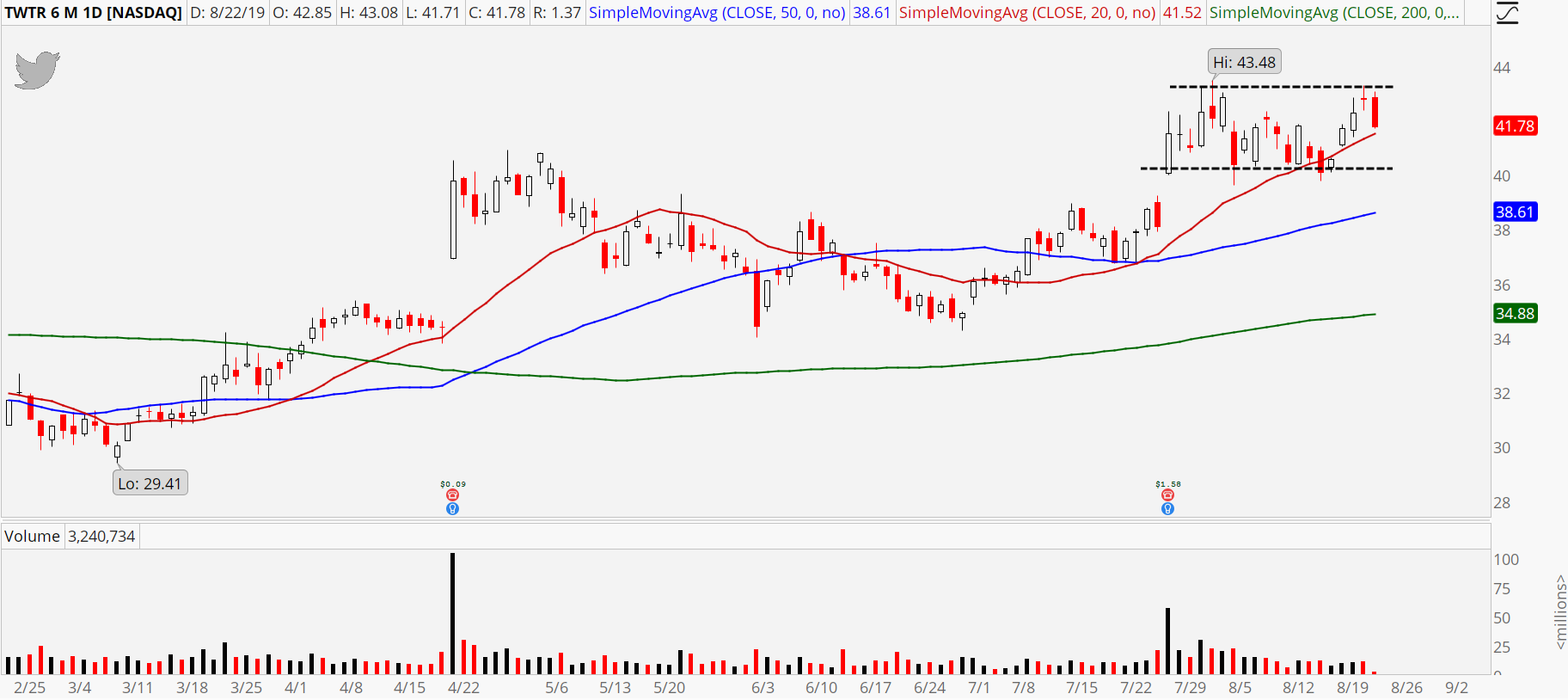Click the 32 price axis label
Viewport: 1568px width, 700px height.
point(1502,394)
